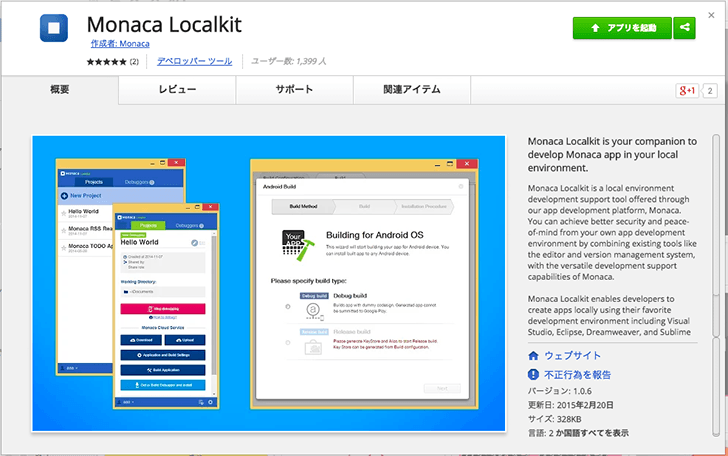
Task: Click Build Method step in screenshot
Action: tap(303, 207)
